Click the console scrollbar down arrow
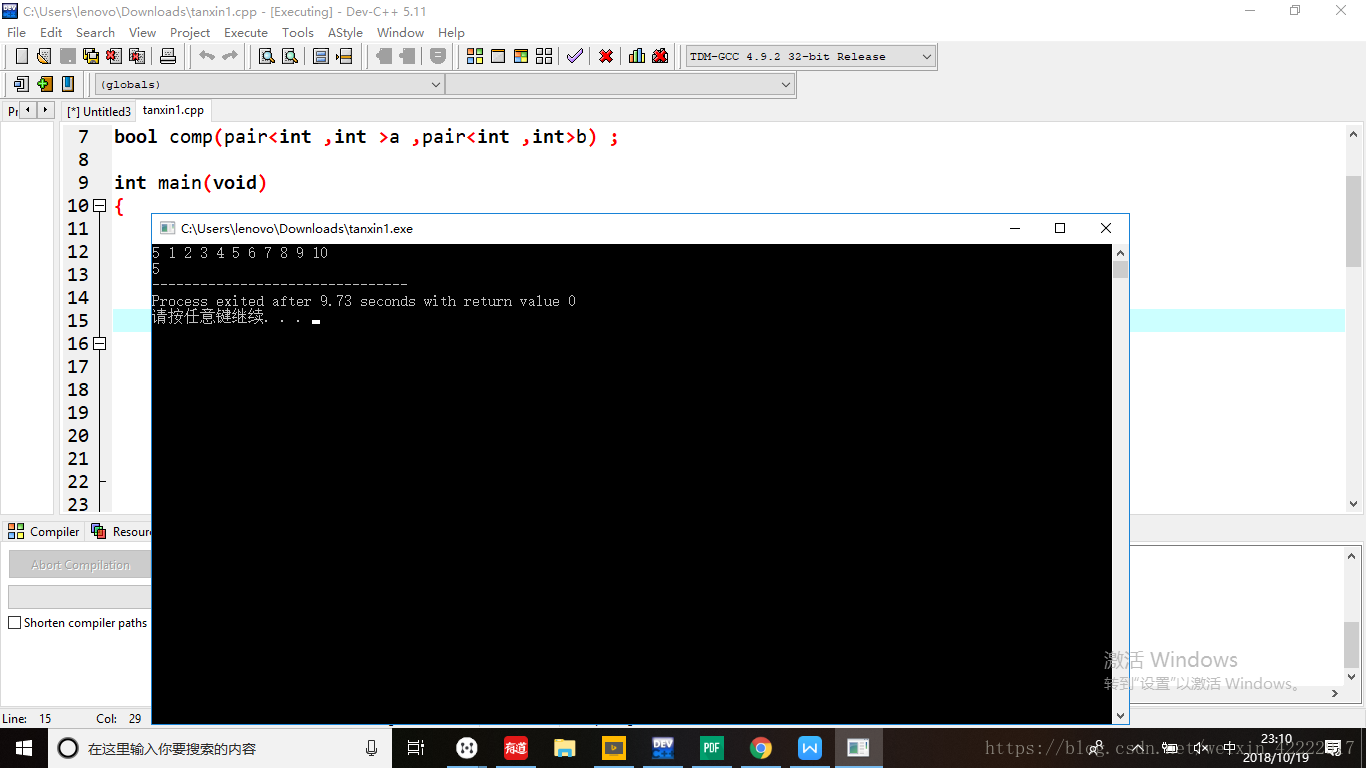Image resolution: width=1366 pixels, height=768 pixels. 1120,715
